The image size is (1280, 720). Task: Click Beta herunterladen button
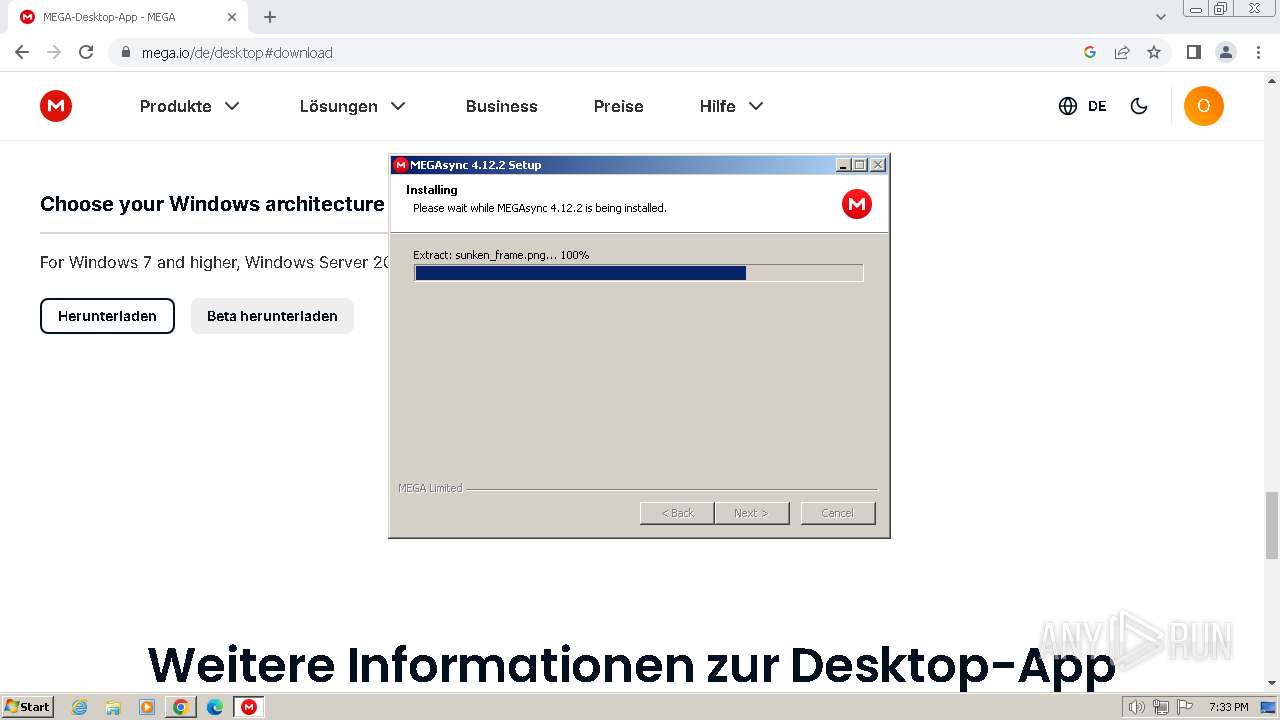[x=272, y=316]
